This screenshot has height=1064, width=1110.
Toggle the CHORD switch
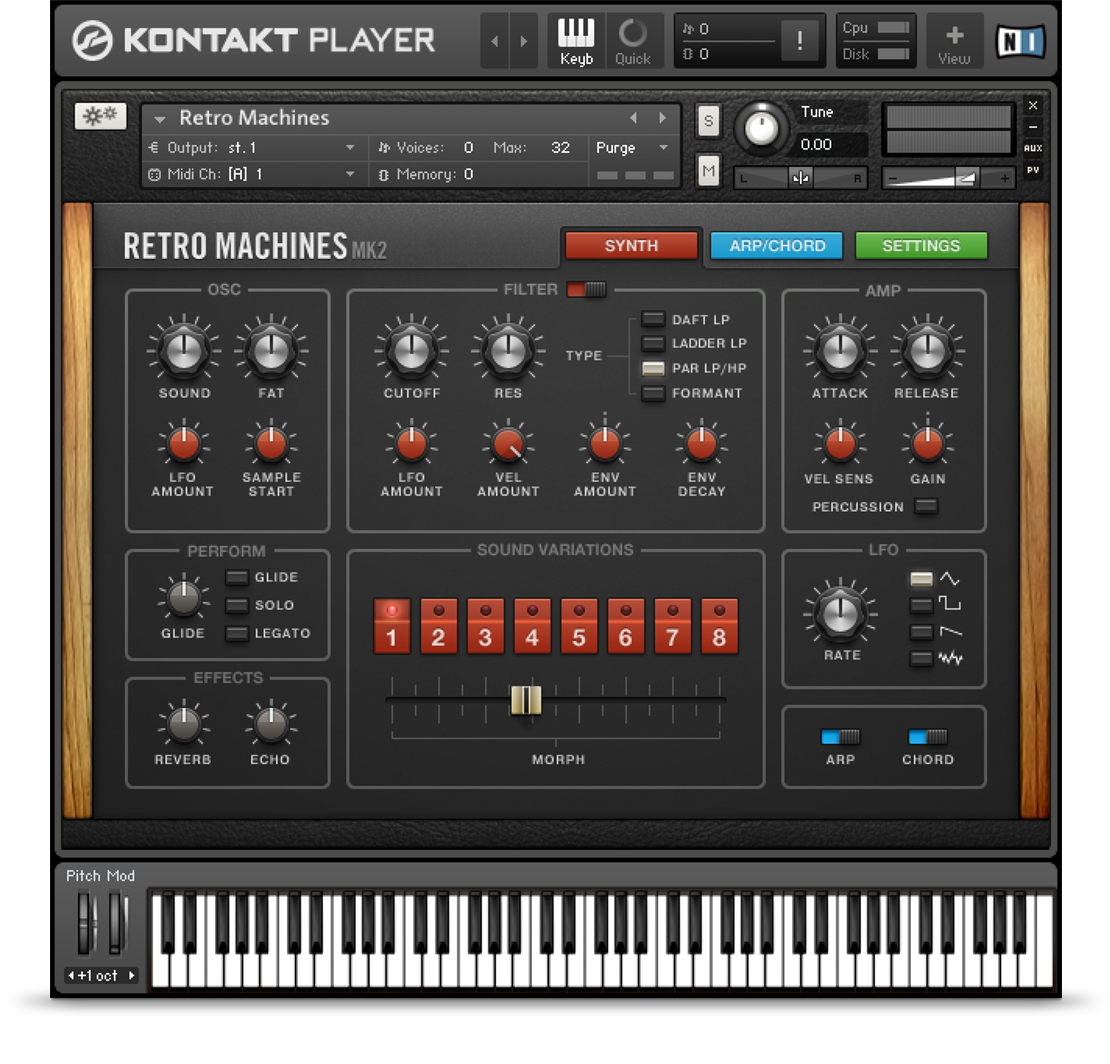927,737
